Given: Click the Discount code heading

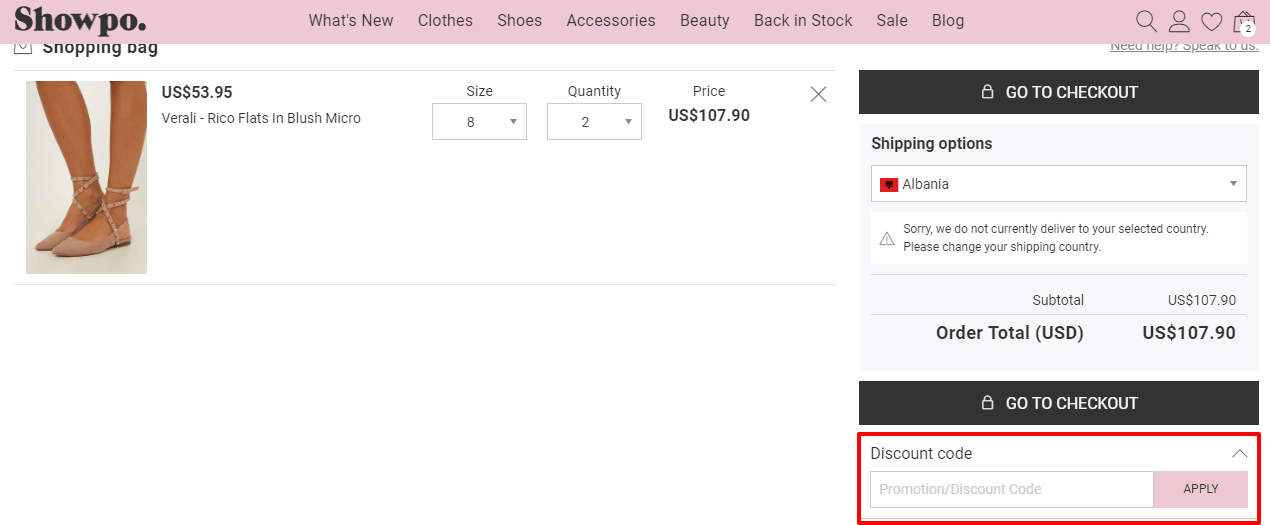Looking at the screenshot, I should click(x=921, y=454).
